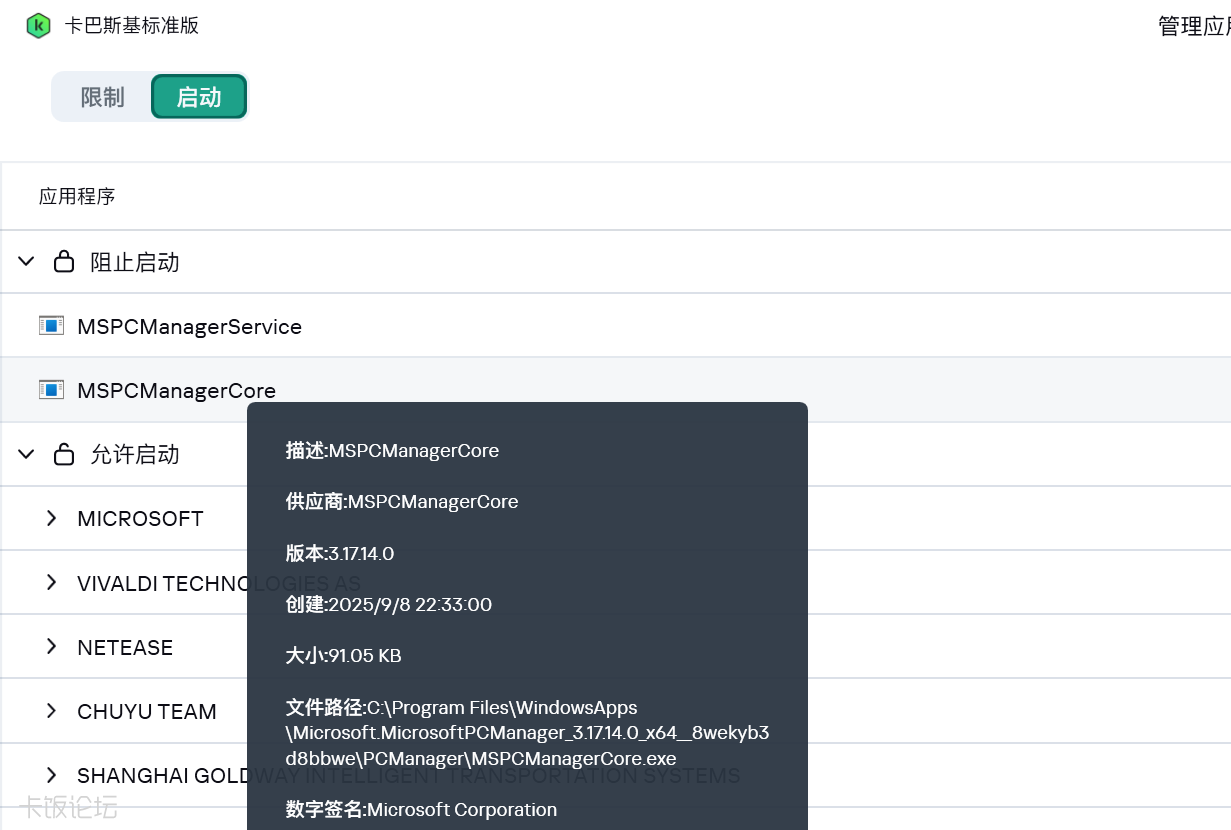Click the 卡巴斯基标准版 window title
This screenshot has height=830, width=1231.
(x=132, y=26)
